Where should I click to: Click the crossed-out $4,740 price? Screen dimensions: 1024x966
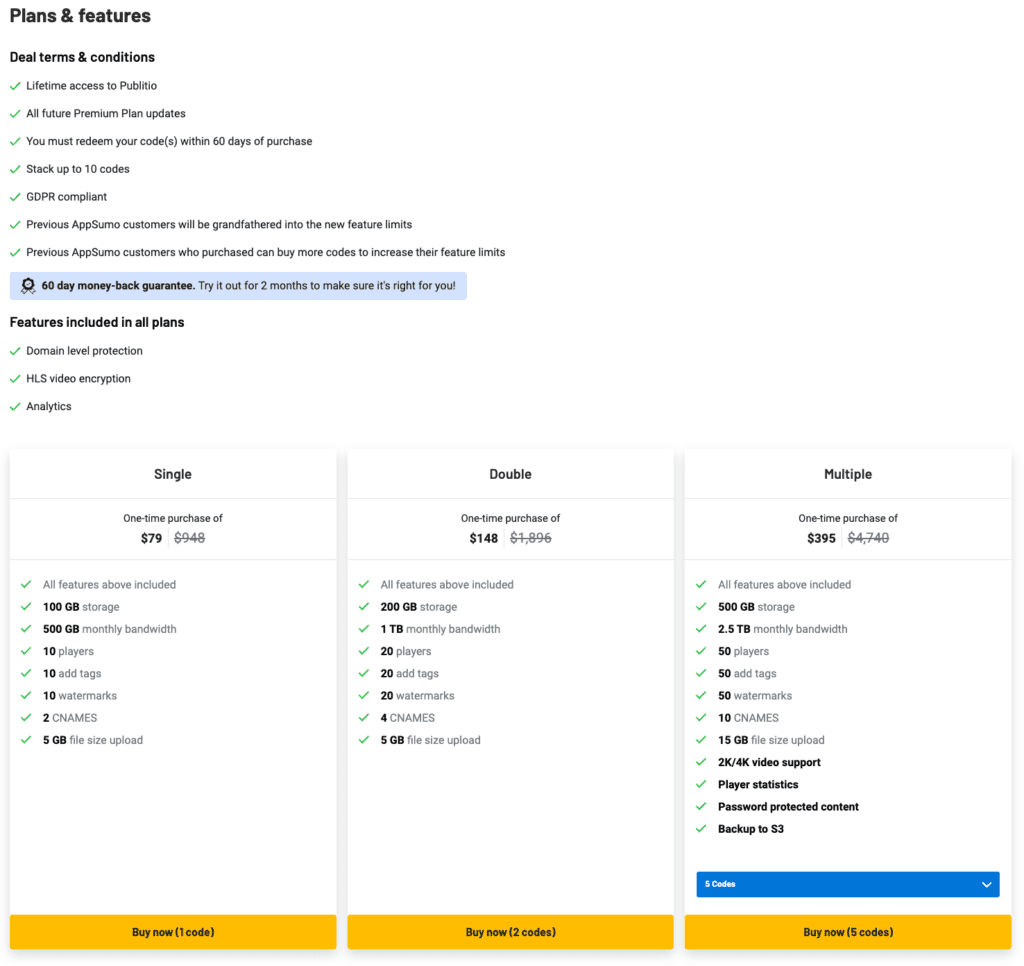click(x=869, y=538)
